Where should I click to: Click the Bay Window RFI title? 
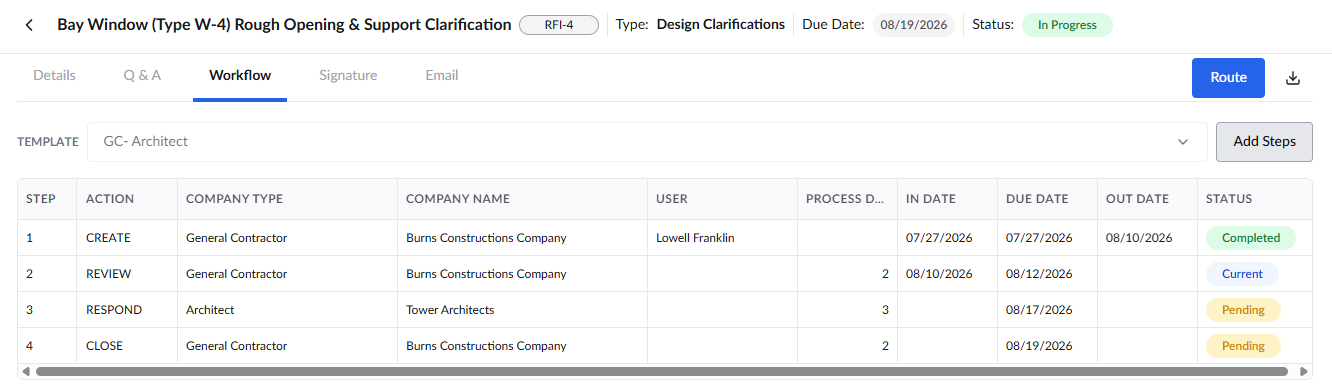(284, 25)
